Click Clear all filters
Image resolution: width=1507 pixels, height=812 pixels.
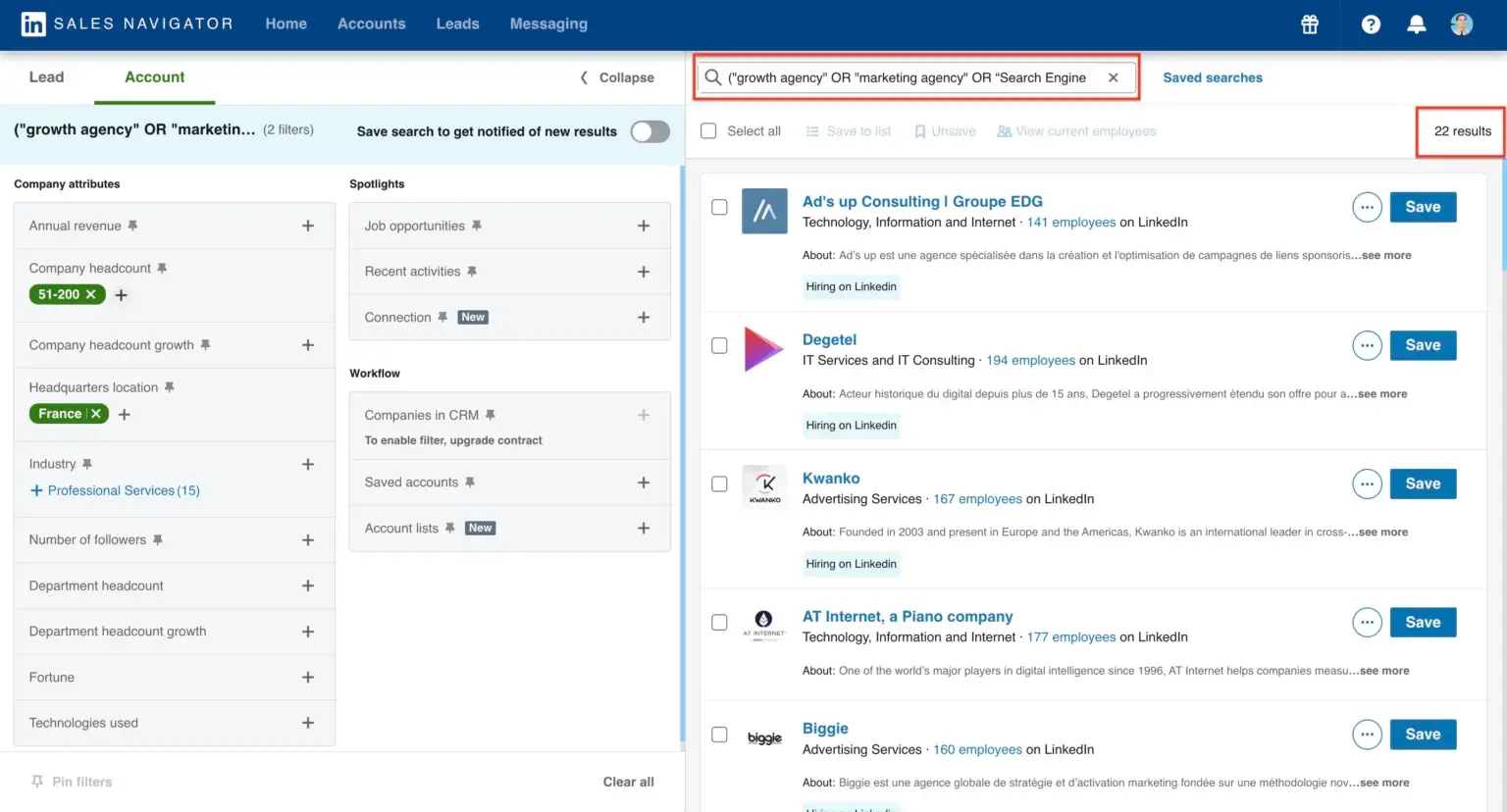pyautogui.click(x=628, y=782)
